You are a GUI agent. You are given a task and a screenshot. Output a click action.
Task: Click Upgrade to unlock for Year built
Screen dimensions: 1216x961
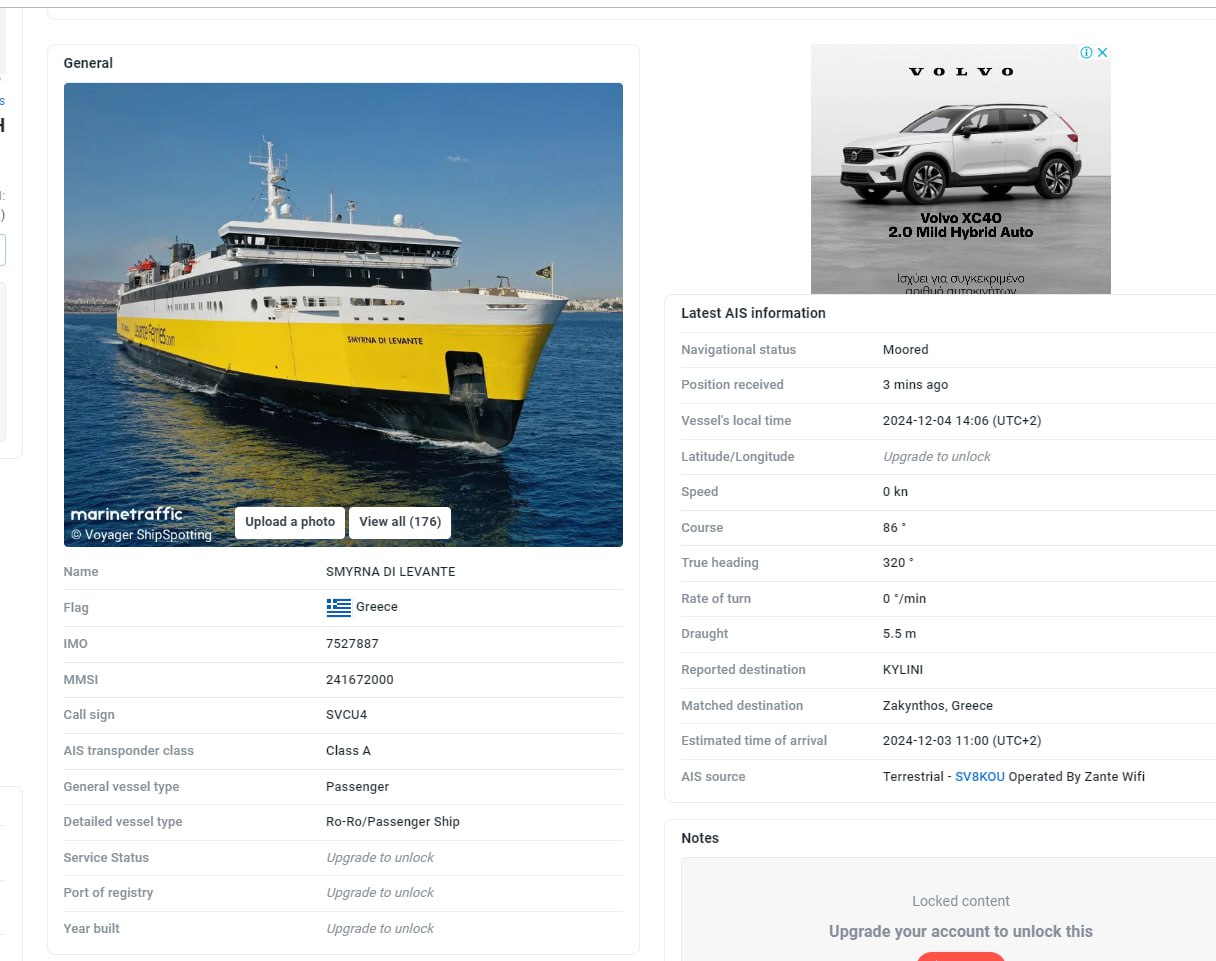tap(380, 929)
